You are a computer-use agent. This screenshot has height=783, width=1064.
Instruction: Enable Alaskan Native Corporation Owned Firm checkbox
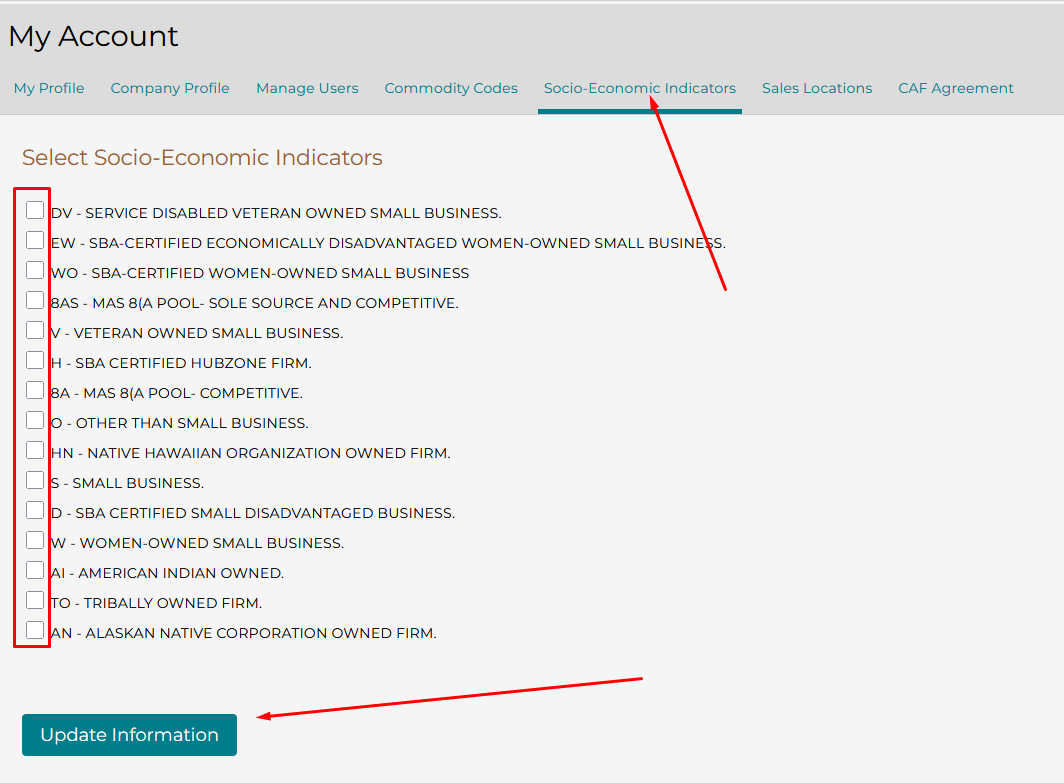click(x=35, y=630)
